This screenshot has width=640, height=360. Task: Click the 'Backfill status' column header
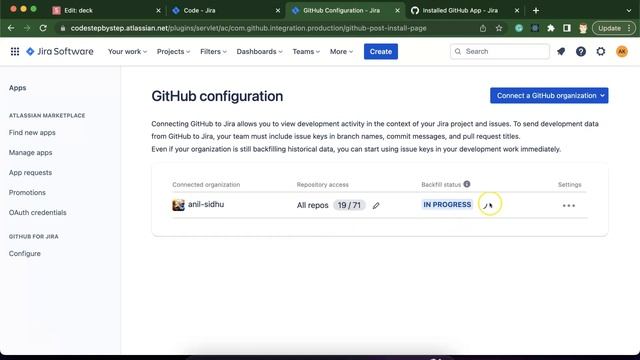pyautogui.click(x=441, y=184)
